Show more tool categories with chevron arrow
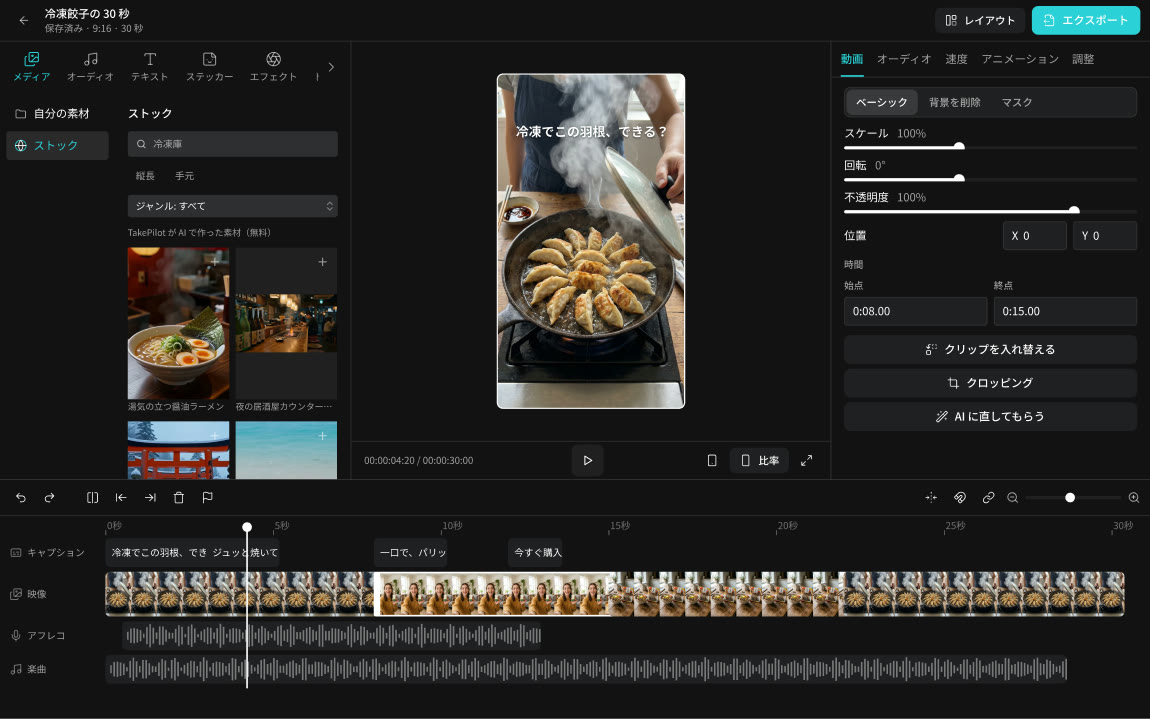1150x719 pixels. 332,67
